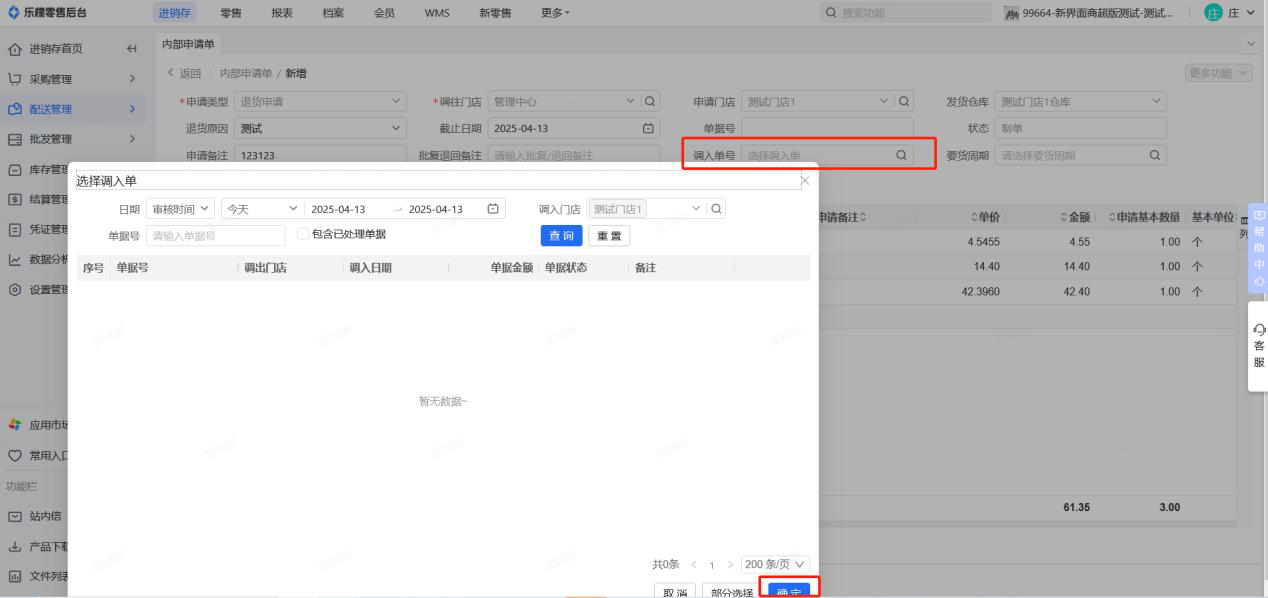The height and width of the screenshot is (598, 1268).
Task: Click the calendar icon in dialog date range
Action: click(x=492, y=209)
